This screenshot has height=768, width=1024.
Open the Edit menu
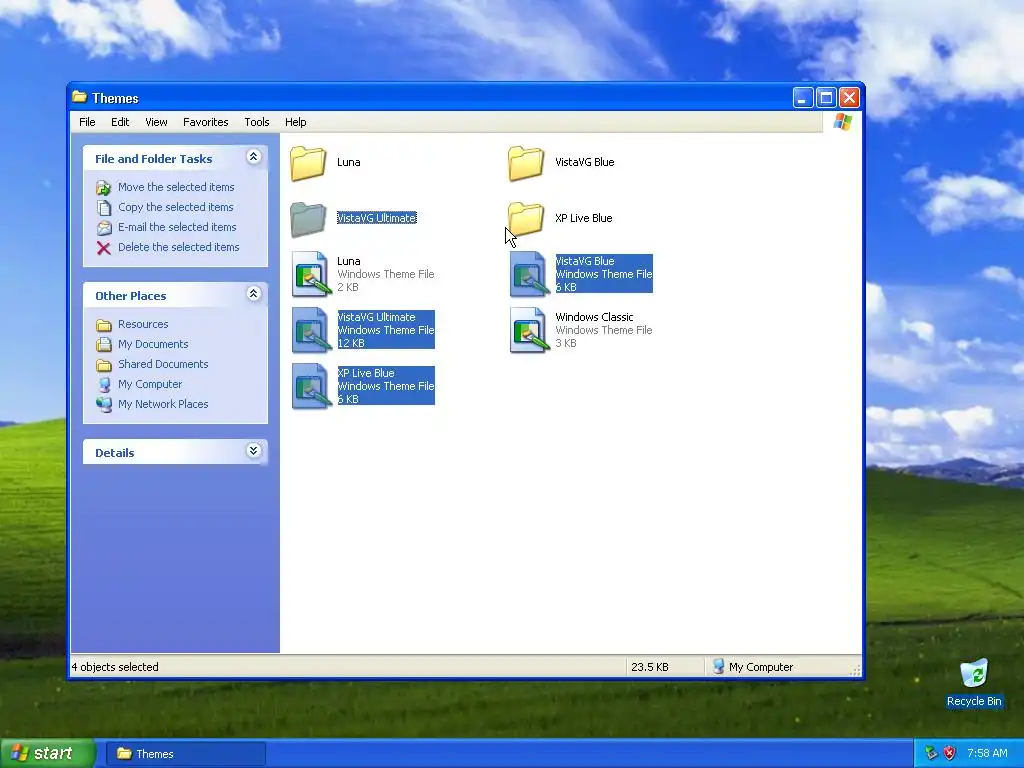tap(120, 122)
